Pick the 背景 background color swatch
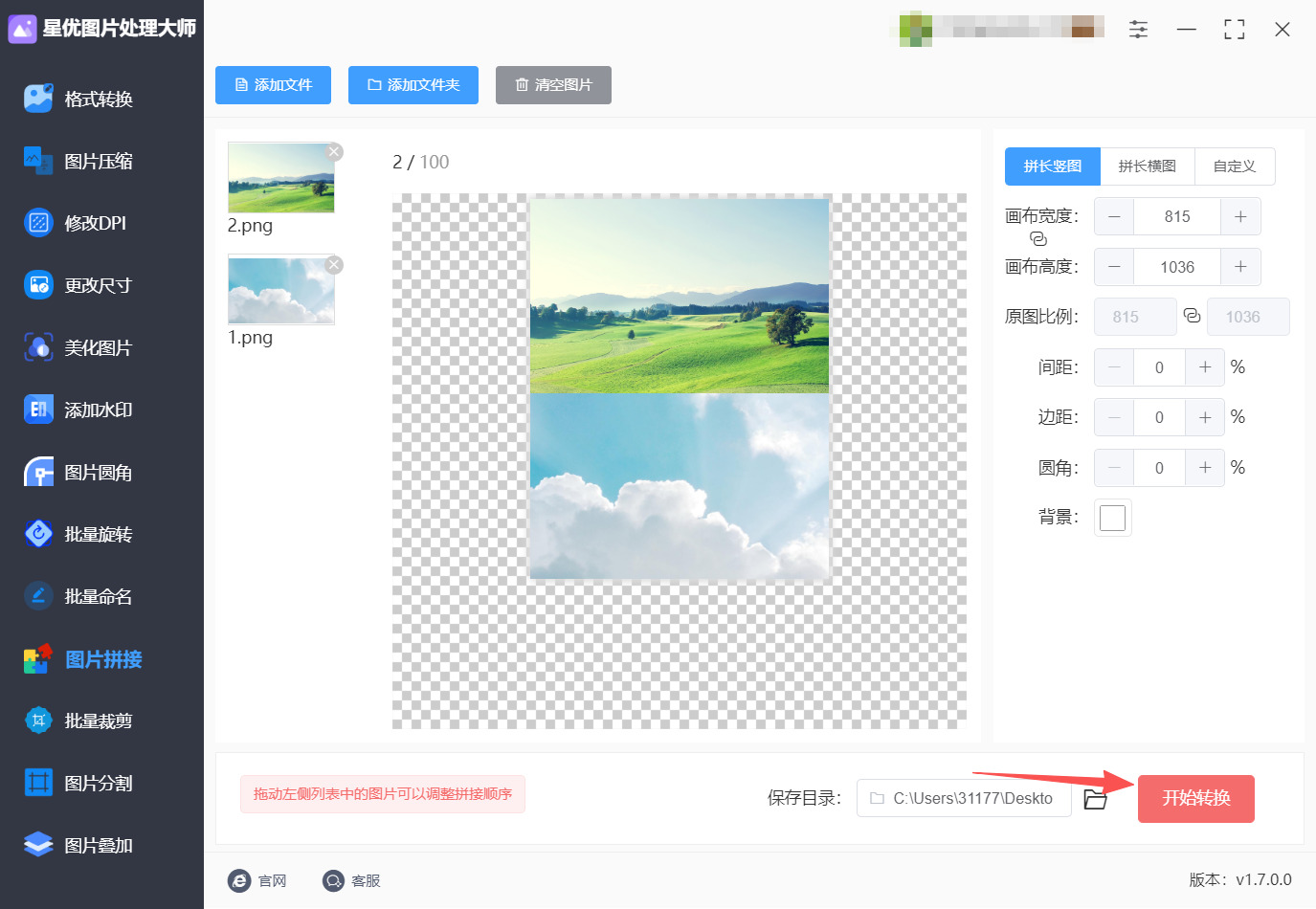Screen dimensions: 1316x909 (x=1113, y=518)
